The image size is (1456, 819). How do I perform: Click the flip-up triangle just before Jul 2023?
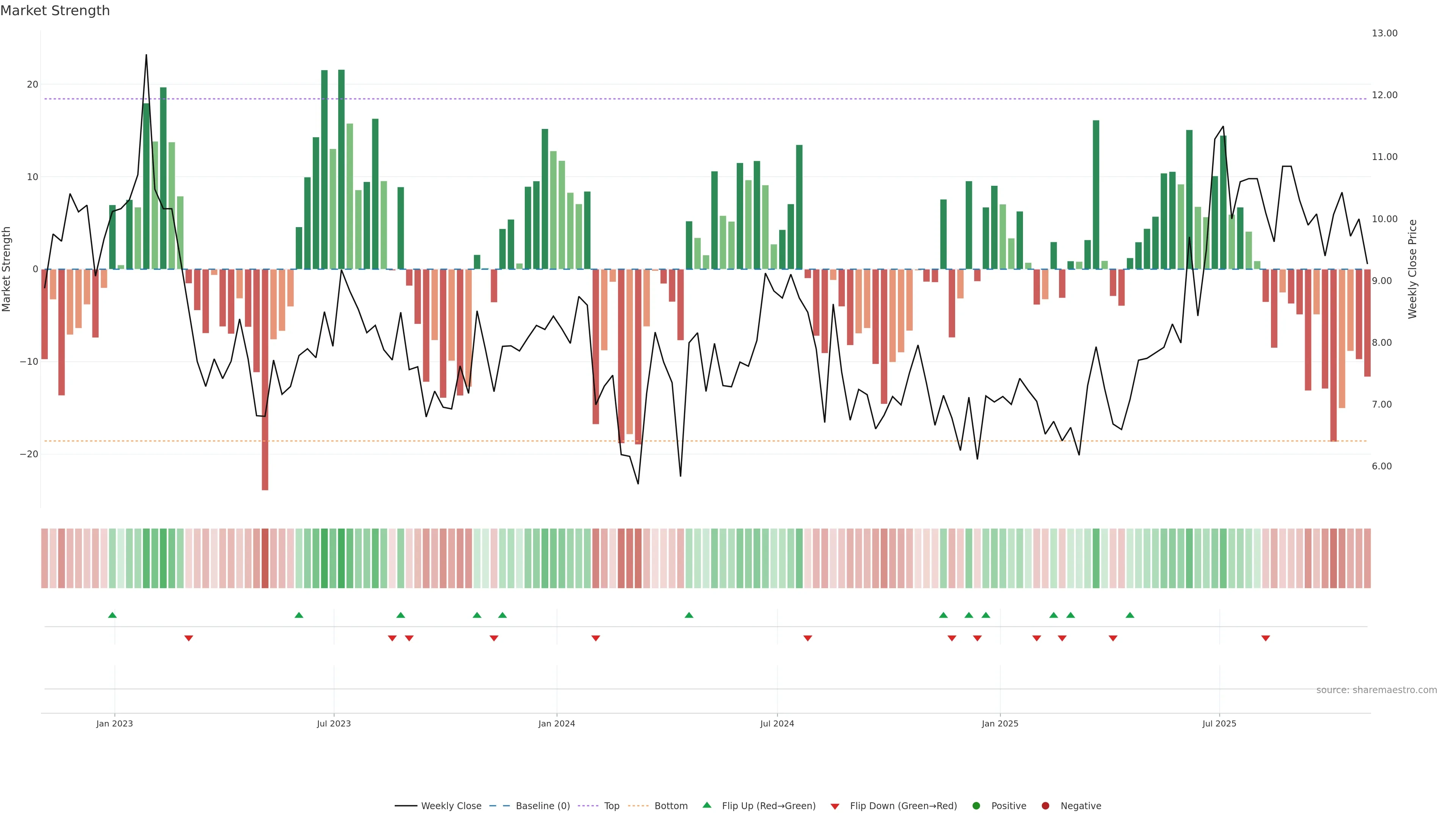click(299, 615)
